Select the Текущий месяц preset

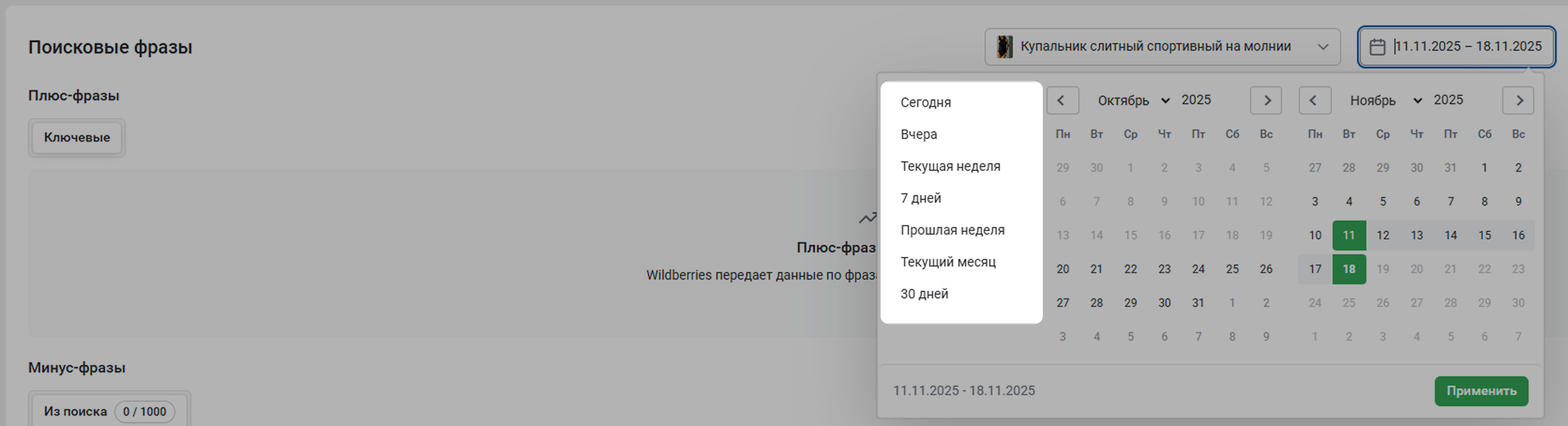948,262
